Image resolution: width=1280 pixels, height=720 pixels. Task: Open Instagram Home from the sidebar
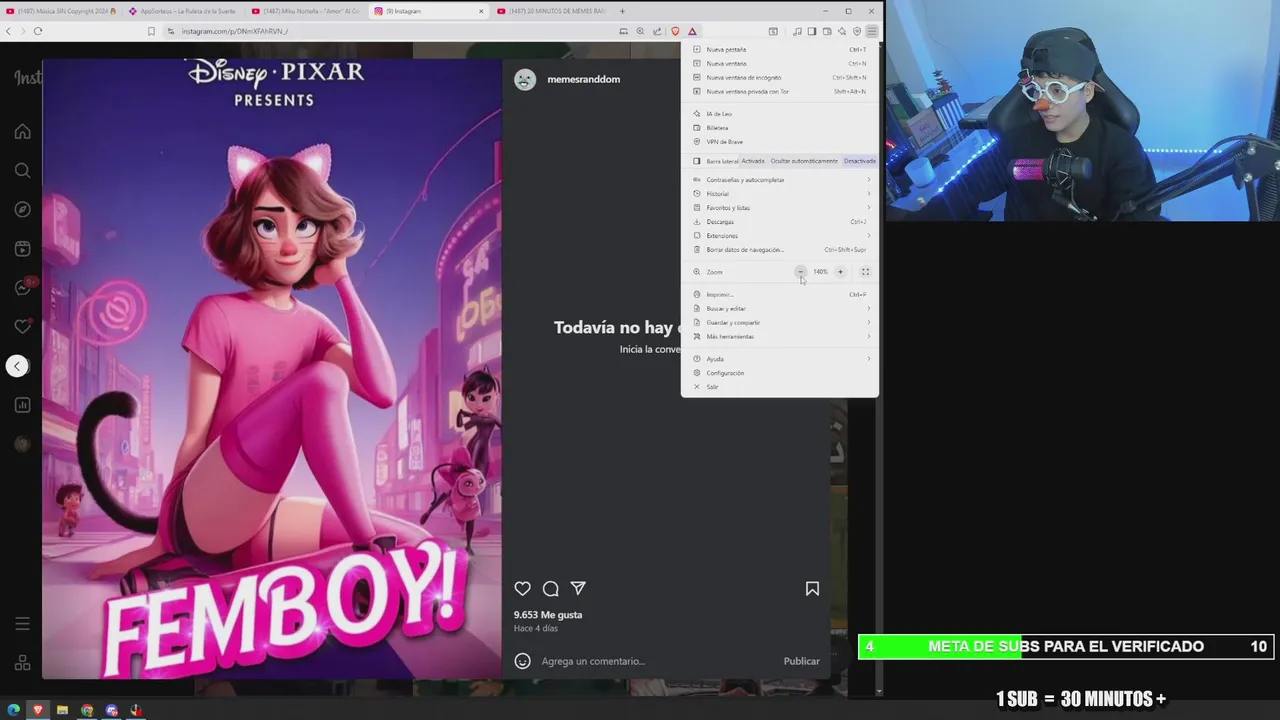click(22, 132)
